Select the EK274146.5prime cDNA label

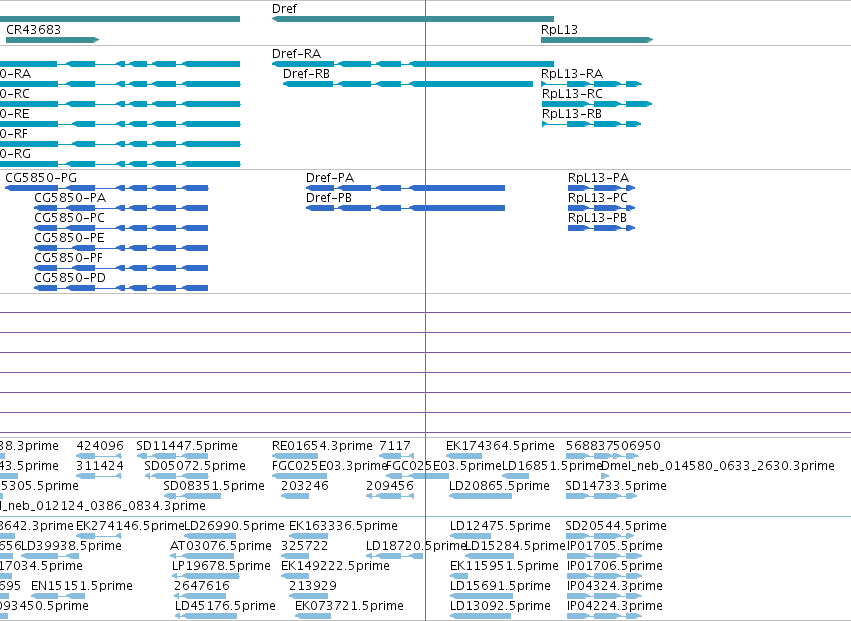(130, 525)
